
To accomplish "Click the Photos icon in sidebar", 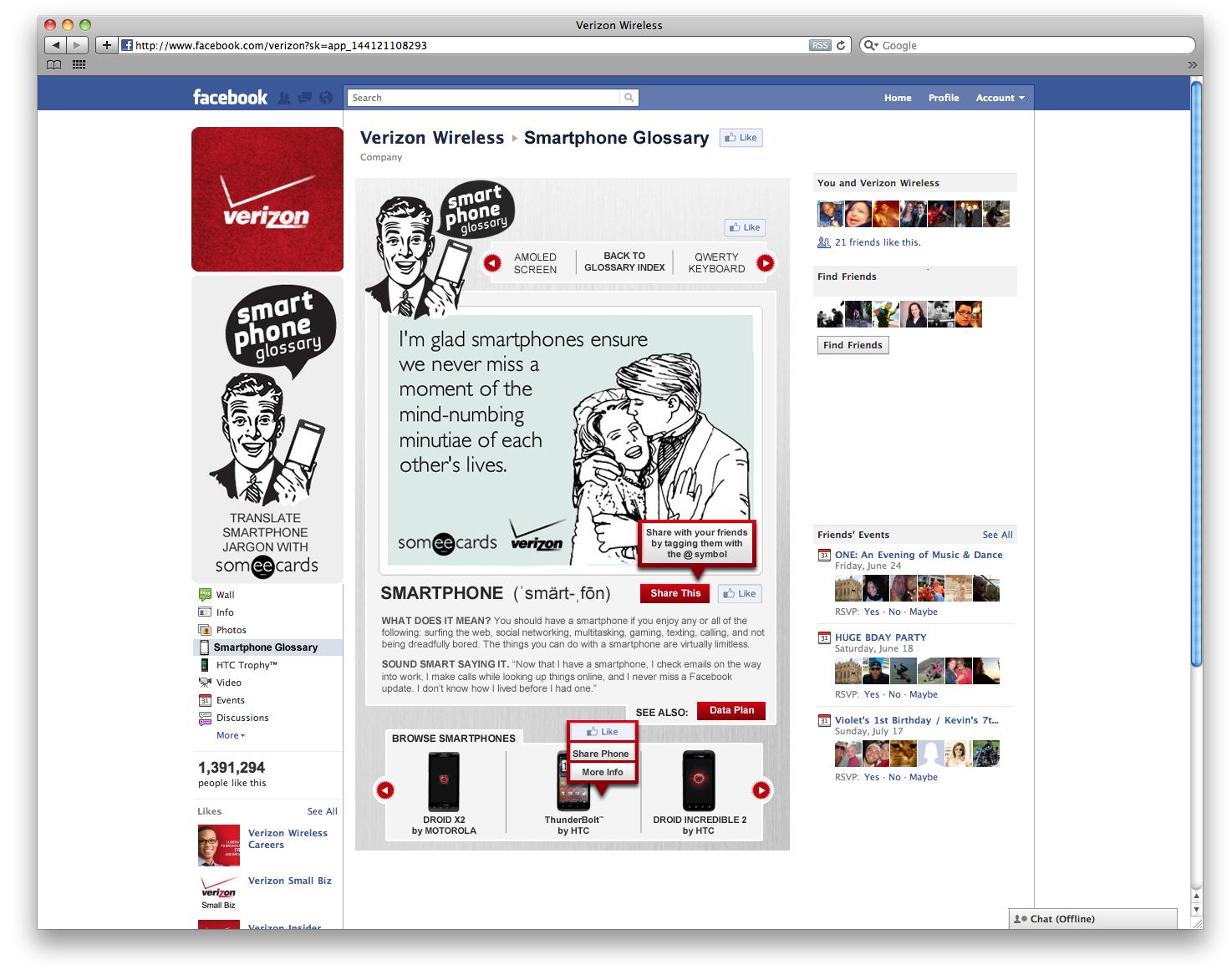I will click(205, 630).
